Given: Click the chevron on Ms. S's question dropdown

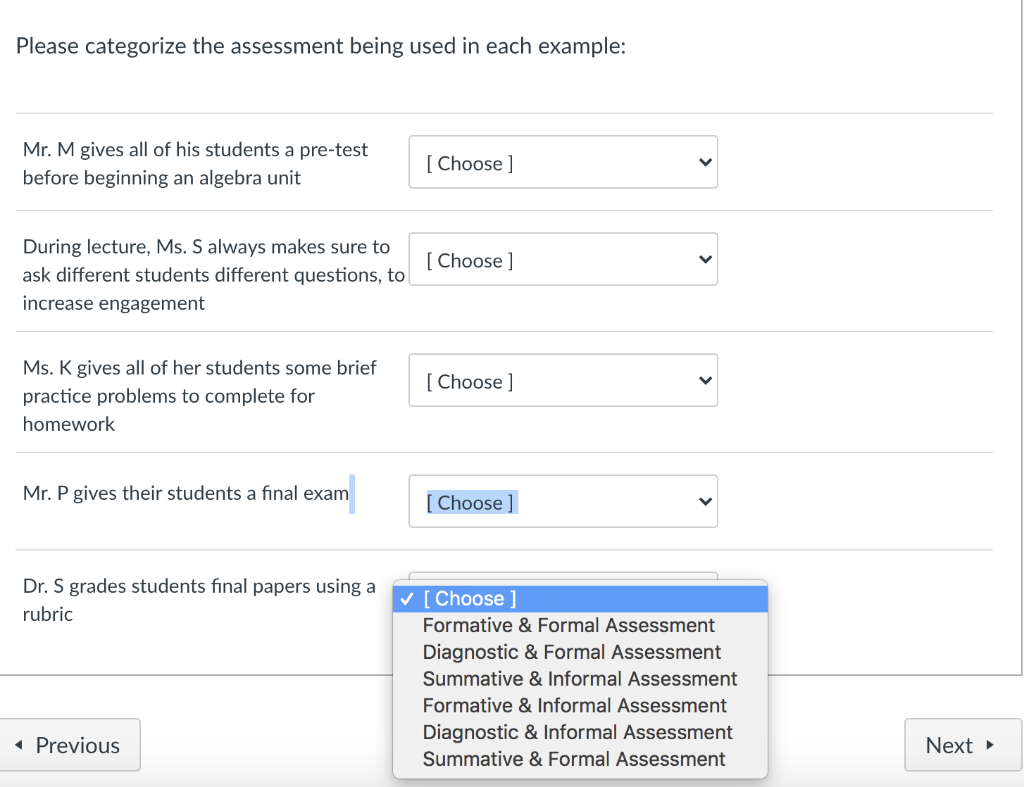Looking at the screenshot, I should 707,259.
